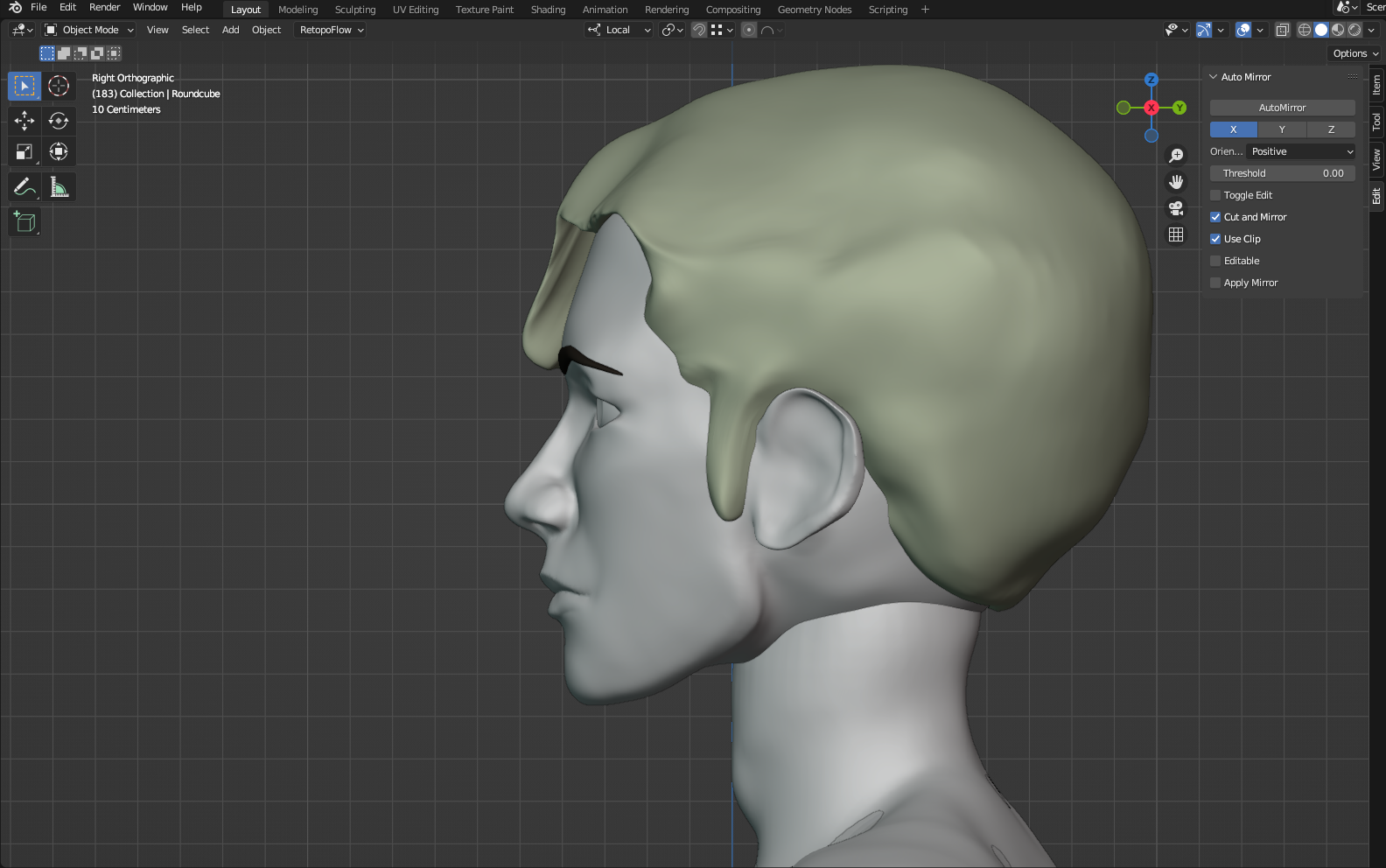Open the Render menu

[x=104, y=7]
